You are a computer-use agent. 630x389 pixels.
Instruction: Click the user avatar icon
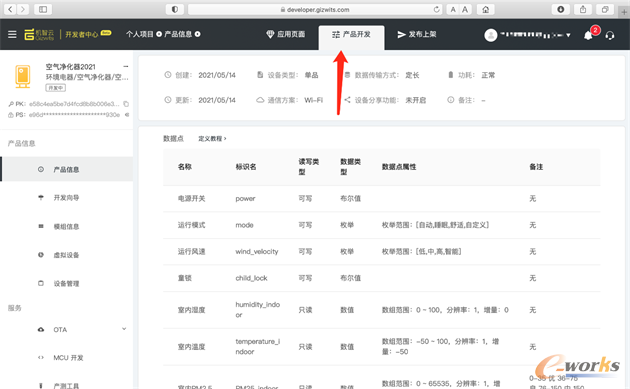(x=491, y=35)
